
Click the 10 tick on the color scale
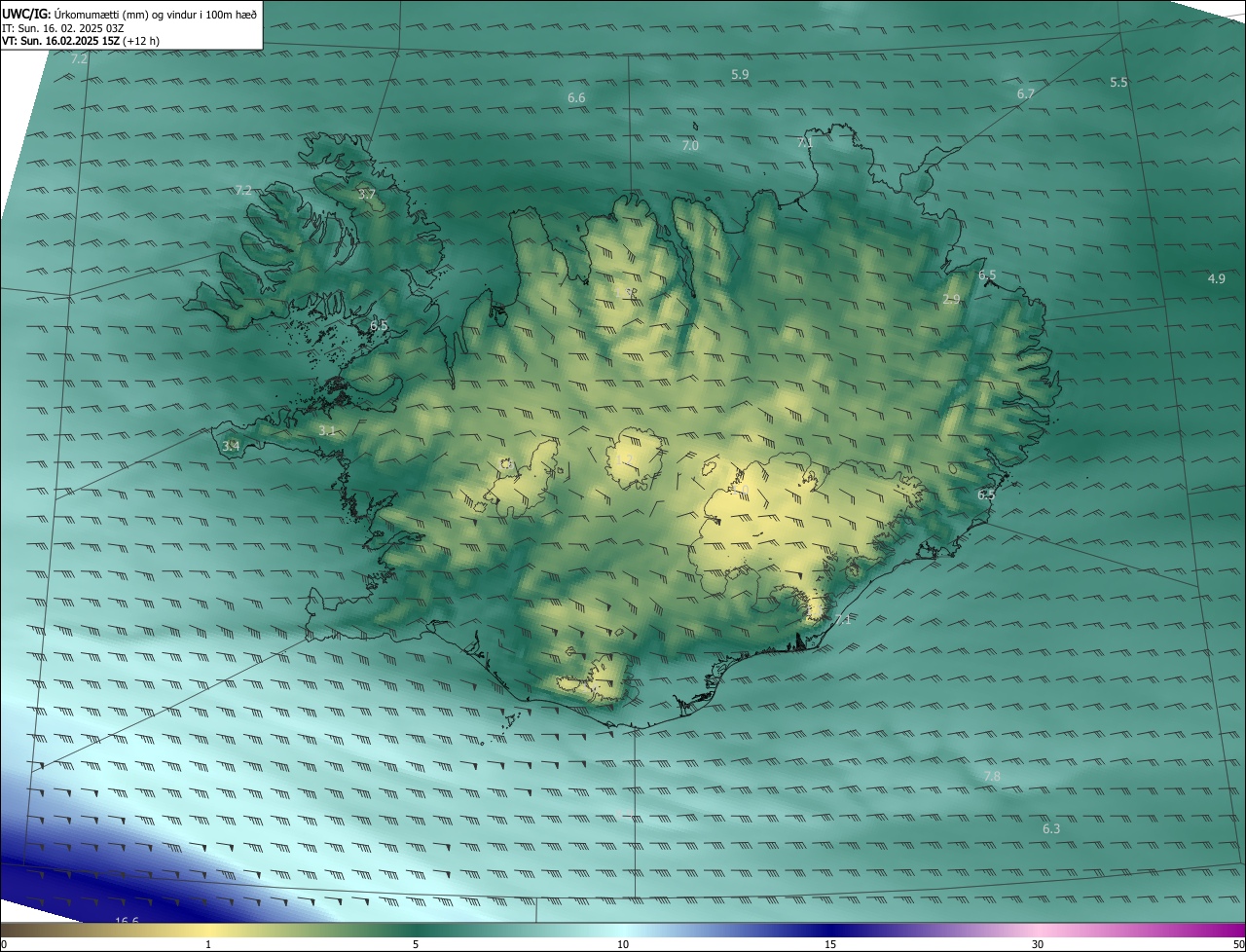point(623,944)
